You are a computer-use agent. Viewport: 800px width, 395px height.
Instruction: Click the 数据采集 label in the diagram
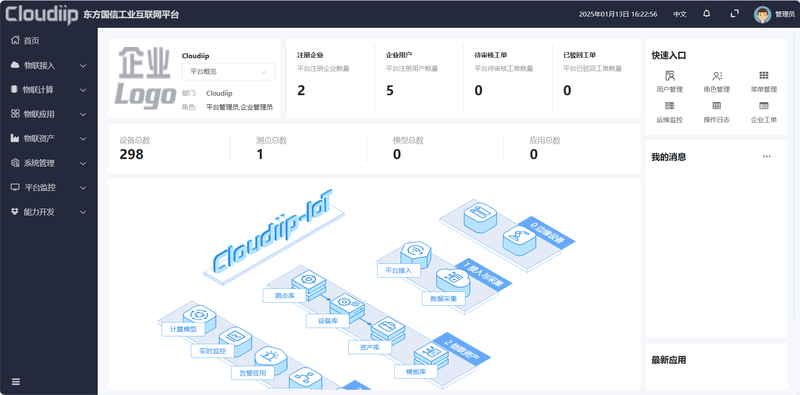[x=443, y=299]
